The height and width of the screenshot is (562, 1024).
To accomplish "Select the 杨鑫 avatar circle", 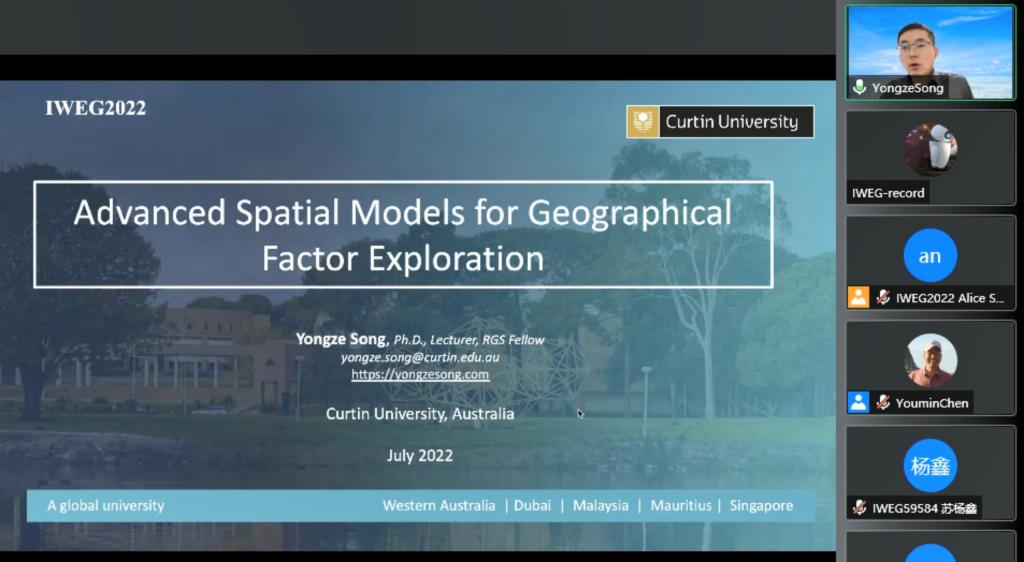I will [x=930, y=466].
